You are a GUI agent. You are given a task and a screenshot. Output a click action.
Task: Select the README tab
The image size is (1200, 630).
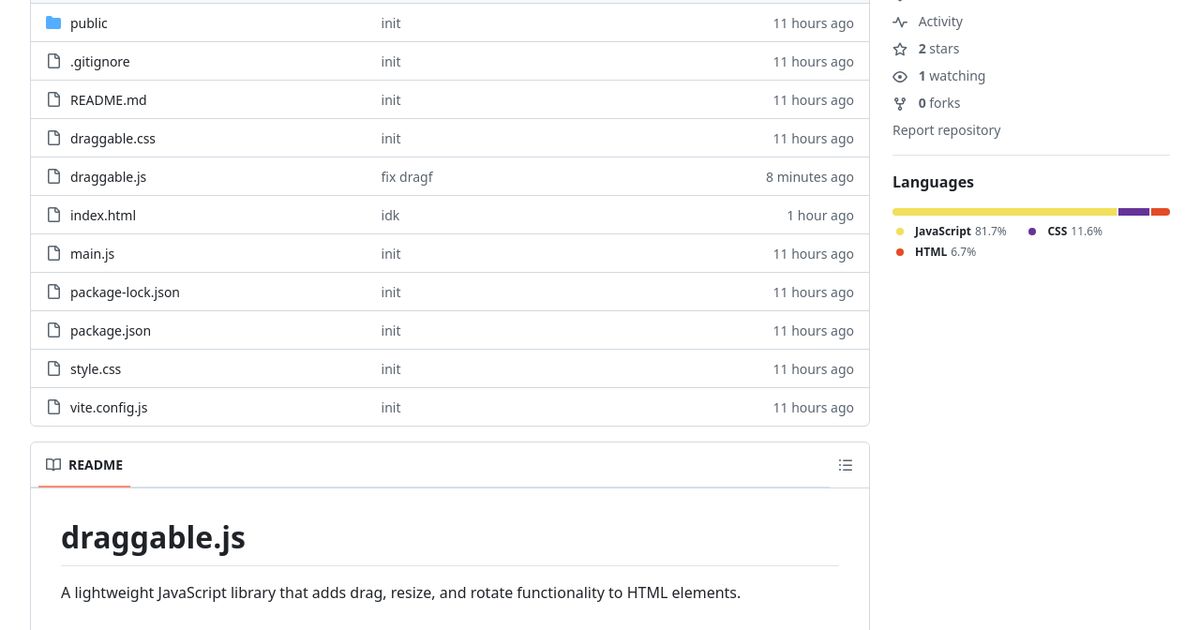85,465
